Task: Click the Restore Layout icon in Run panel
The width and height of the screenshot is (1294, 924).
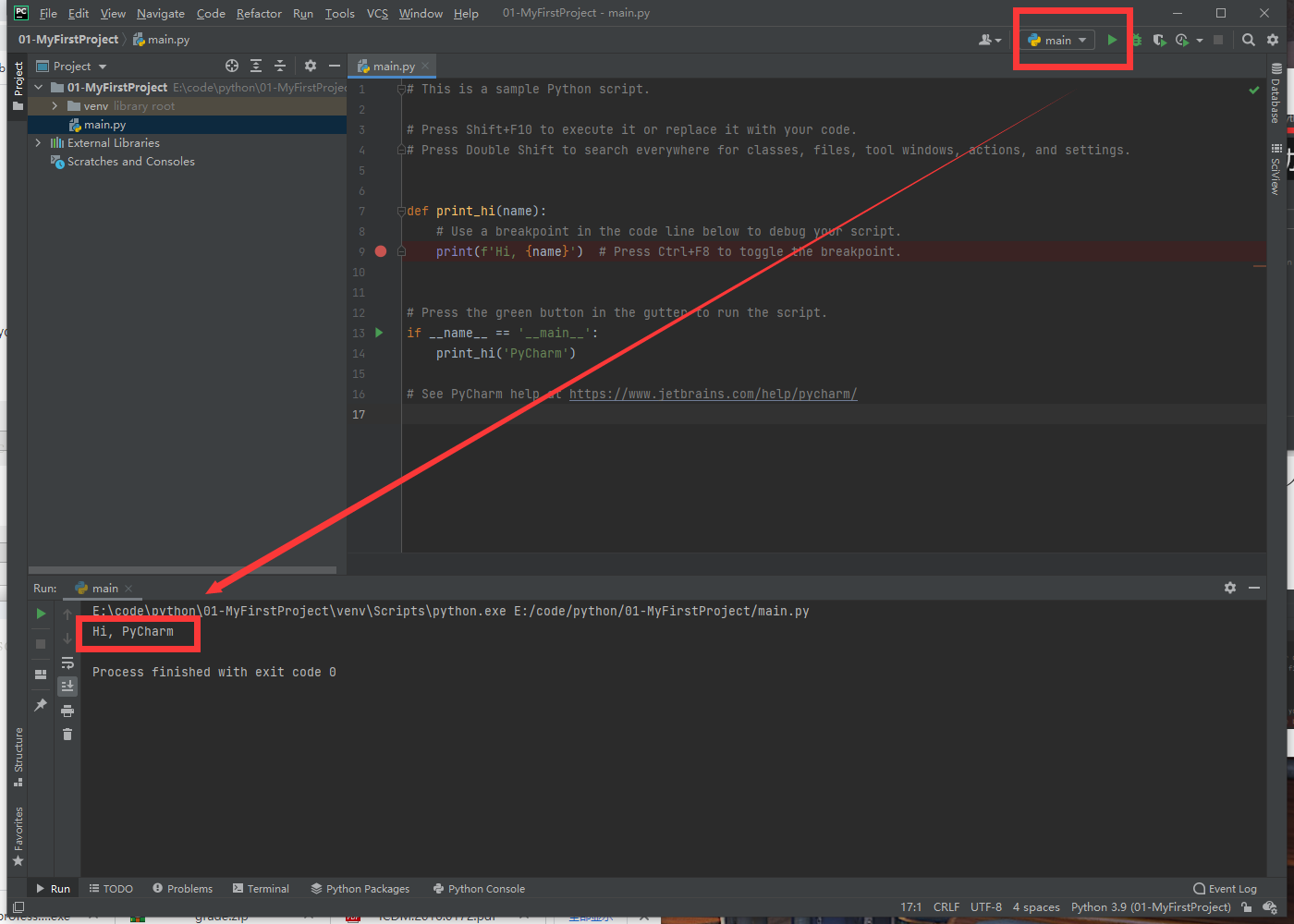Action: coord(41,675)
